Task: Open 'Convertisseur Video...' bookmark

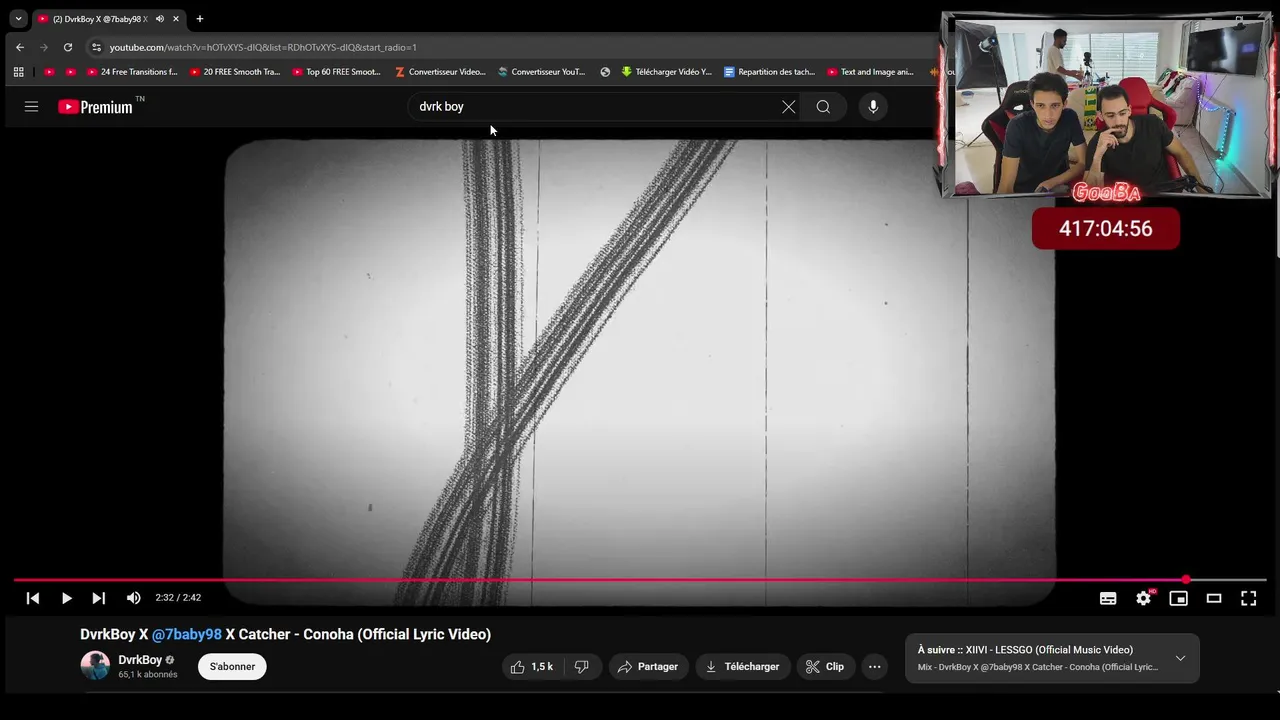Action: (x=440, y=72)
